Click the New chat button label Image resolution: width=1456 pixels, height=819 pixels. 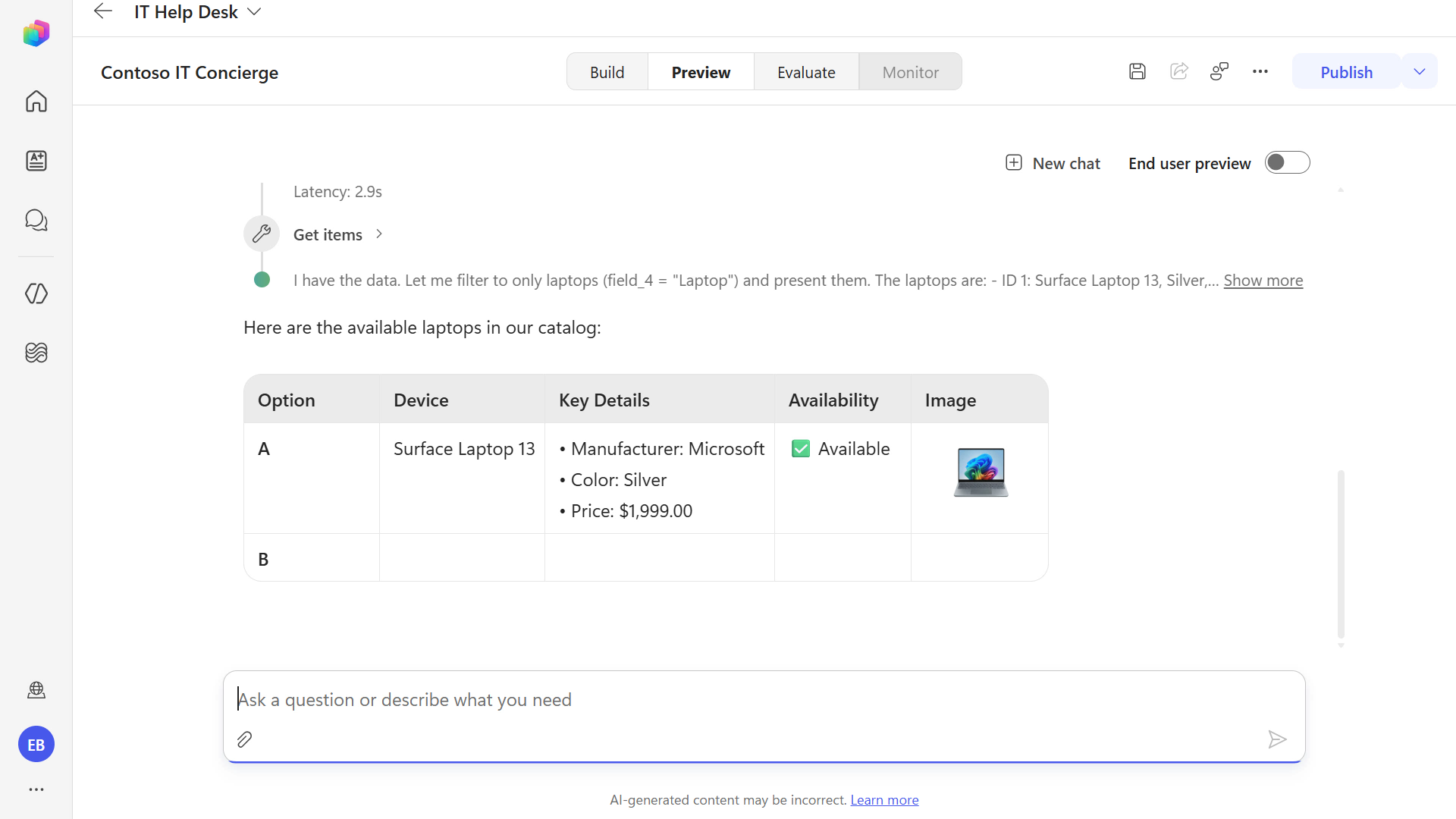[1066, 163]
